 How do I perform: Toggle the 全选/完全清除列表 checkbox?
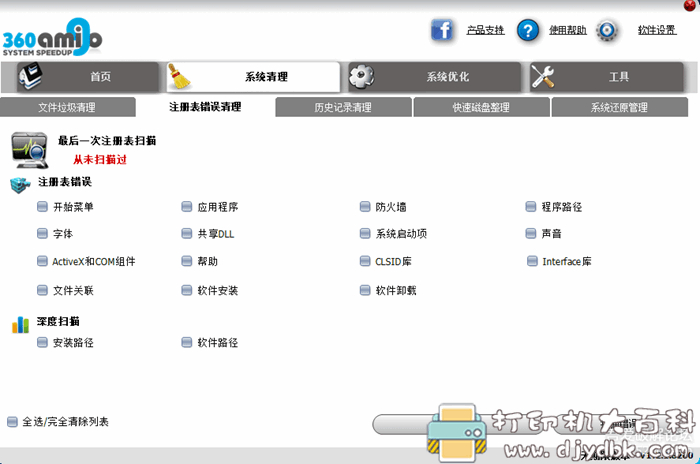click(12, 422)
